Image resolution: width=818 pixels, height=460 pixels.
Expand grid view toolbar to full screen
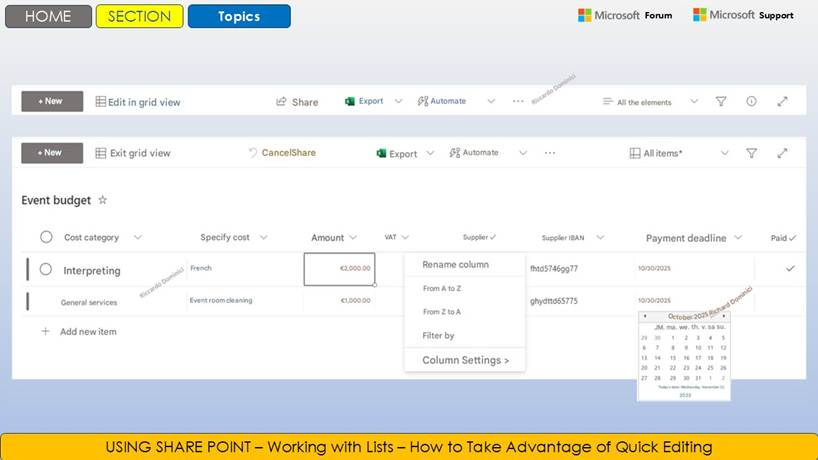[x=782, y=153]
